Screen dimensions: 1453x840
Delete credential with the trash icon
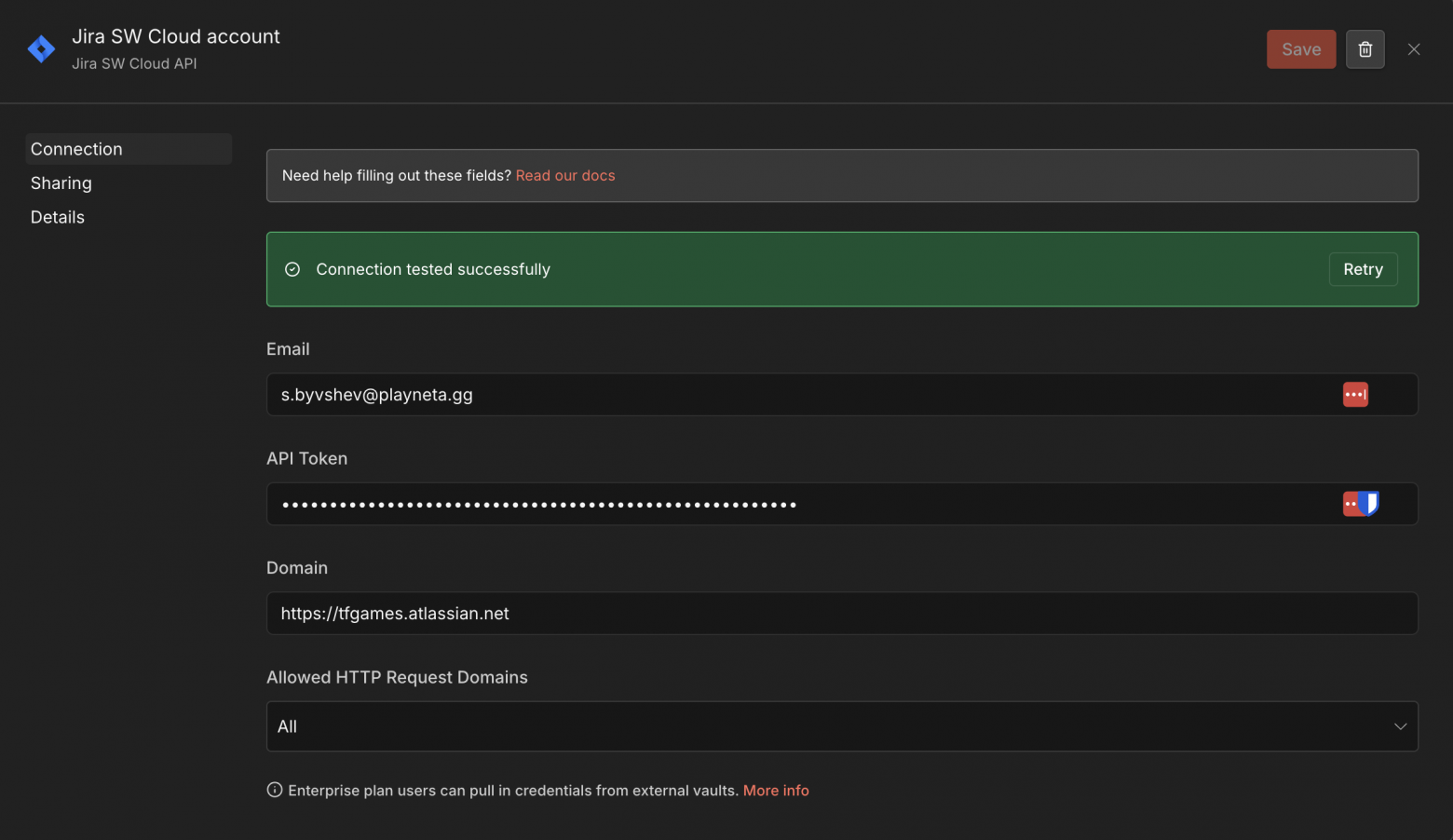pyautogui.click(x=1365, y=49)
